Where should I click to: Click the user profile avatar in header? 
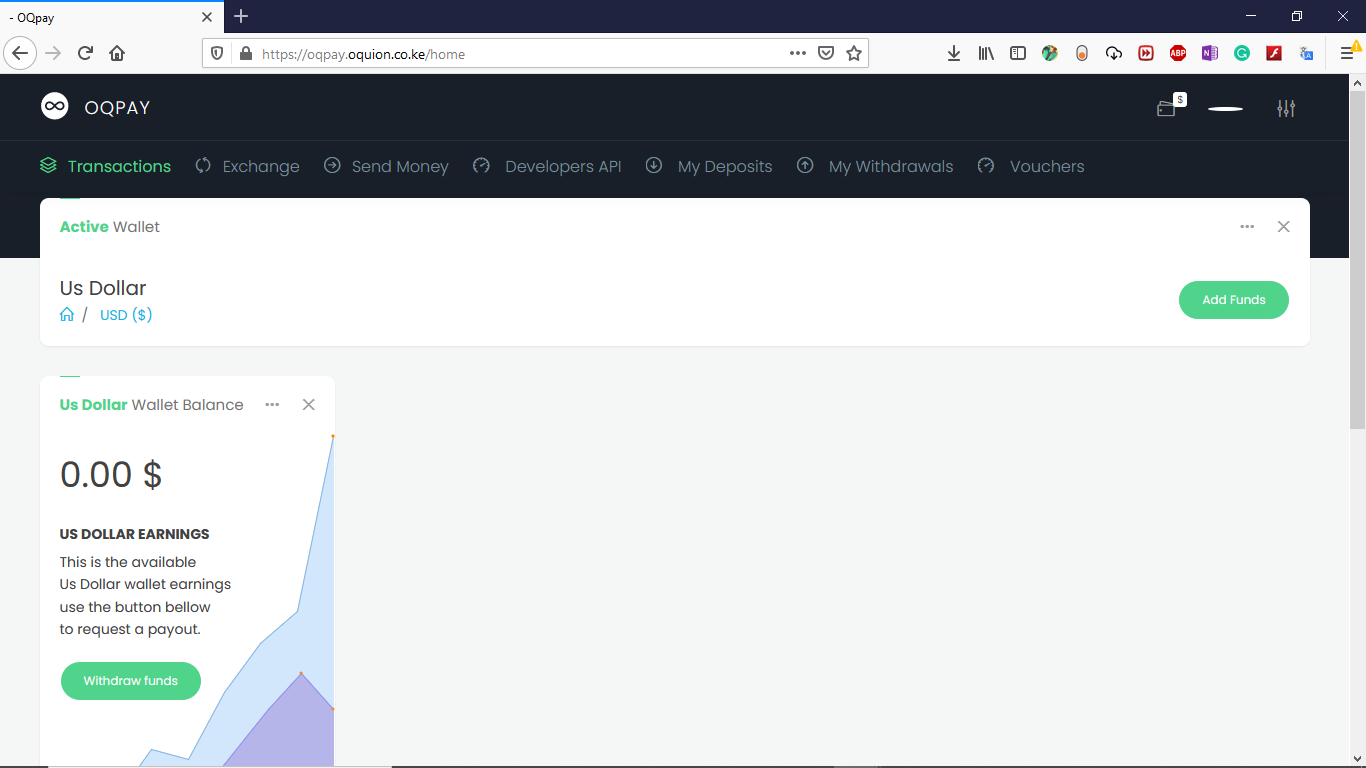tap(1225, 108)
